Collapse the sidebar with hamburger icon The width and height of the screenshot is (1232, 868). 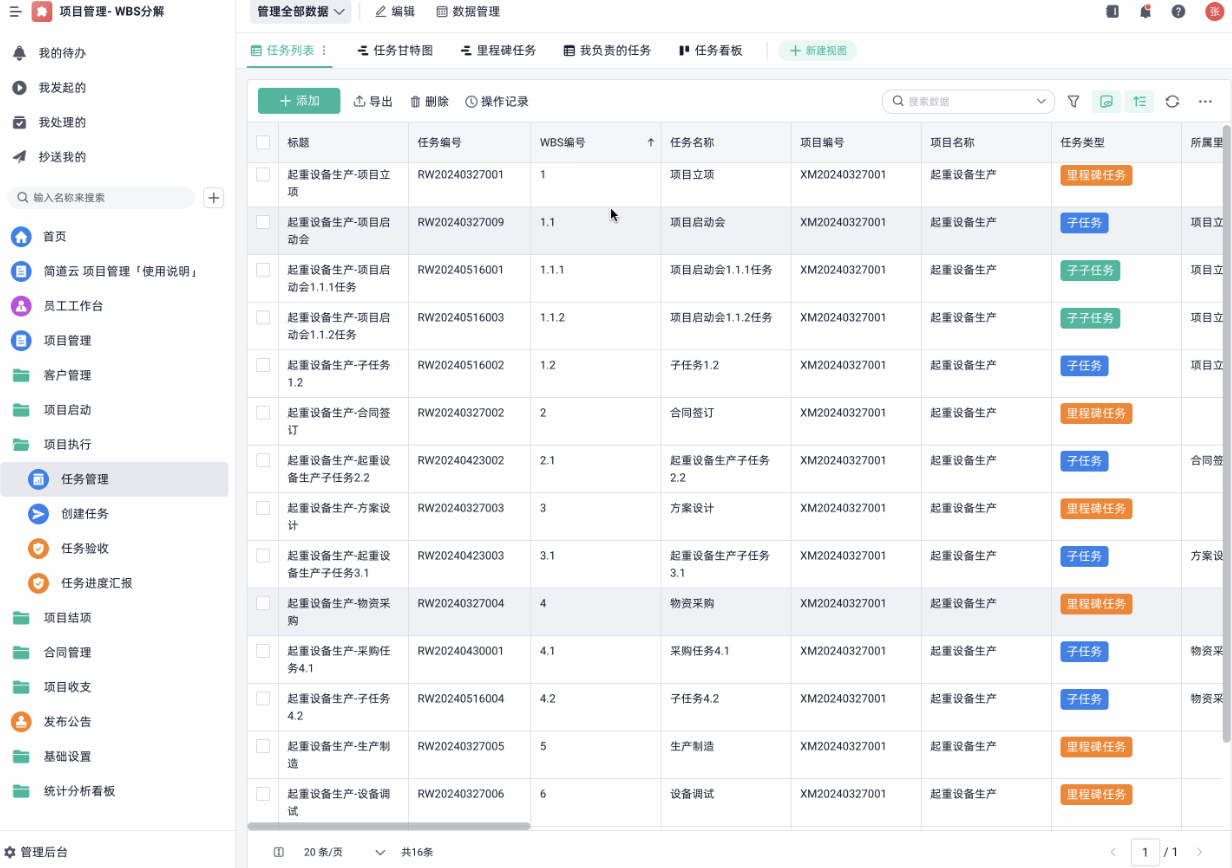(15, 12)
